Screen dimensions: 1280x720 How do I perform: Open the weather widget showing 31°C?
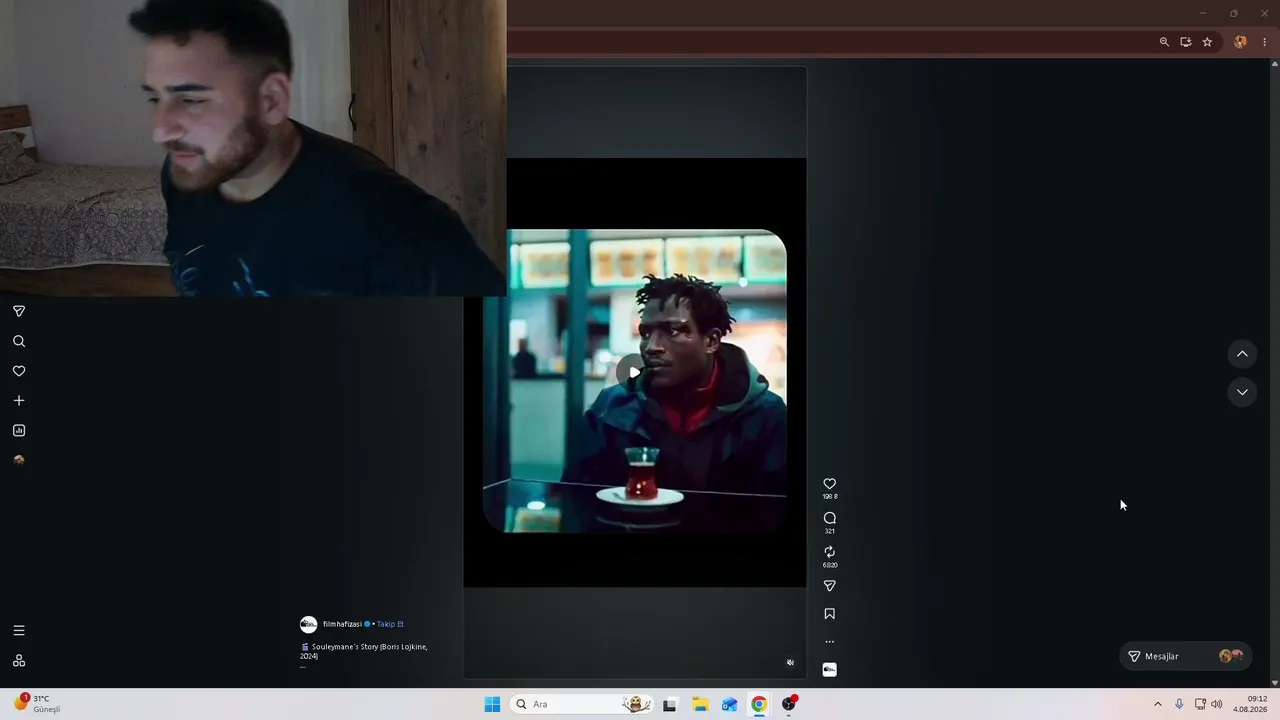(x=38, y=704)
